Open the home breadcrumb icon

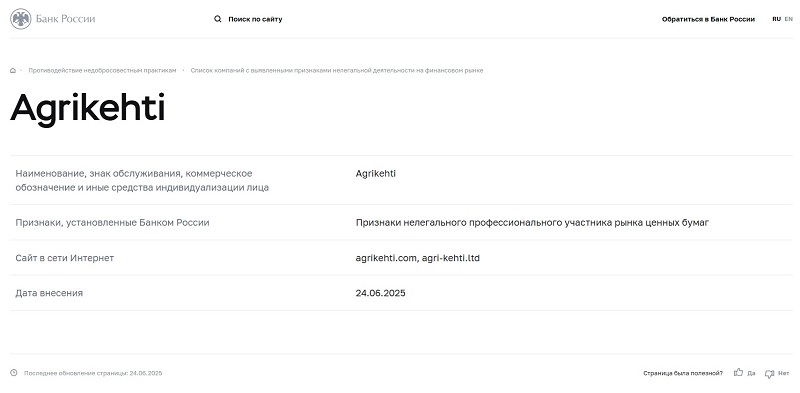[13, 70]
